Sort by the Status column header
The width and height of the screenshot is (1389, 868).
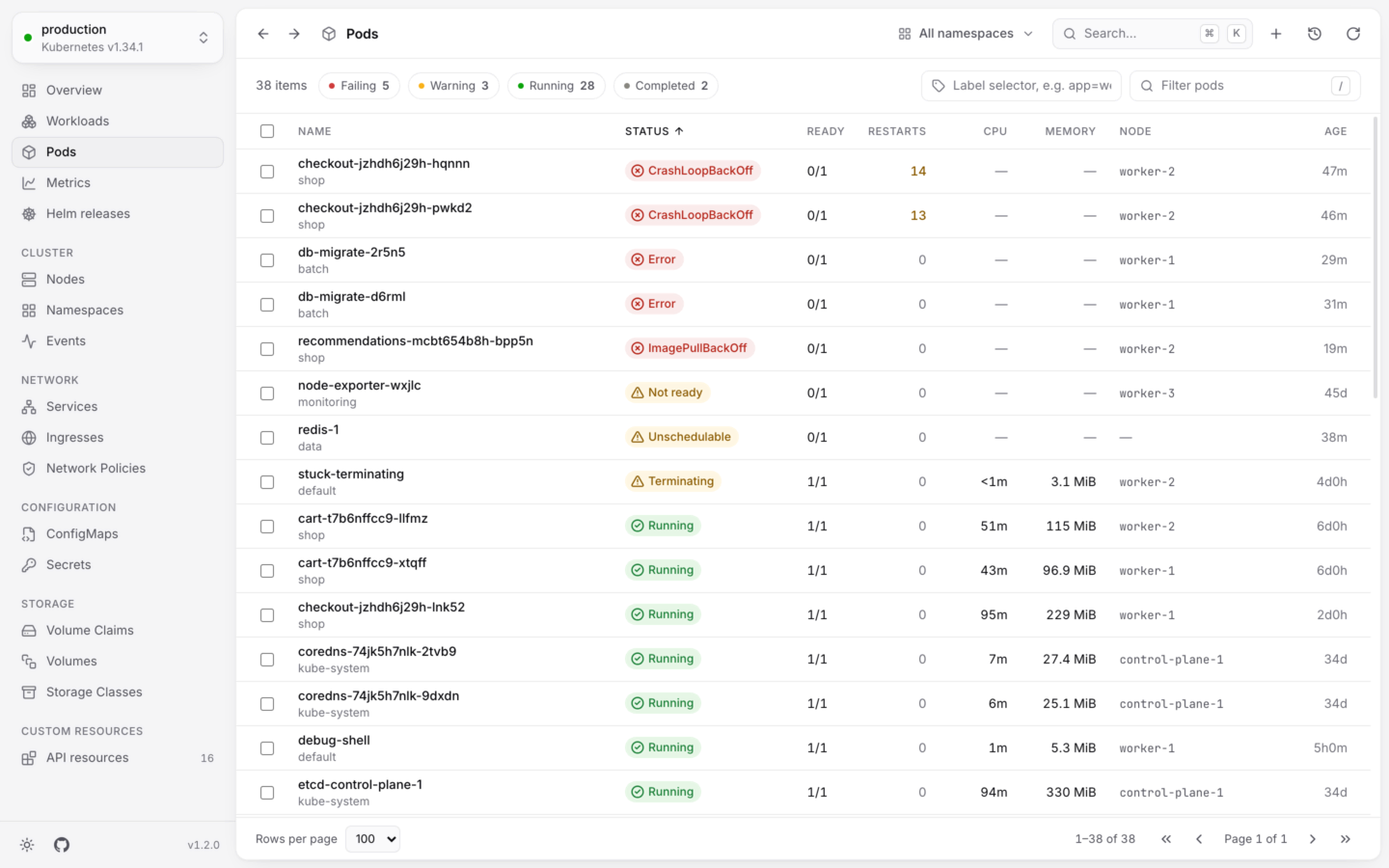[x=654, y=131]
